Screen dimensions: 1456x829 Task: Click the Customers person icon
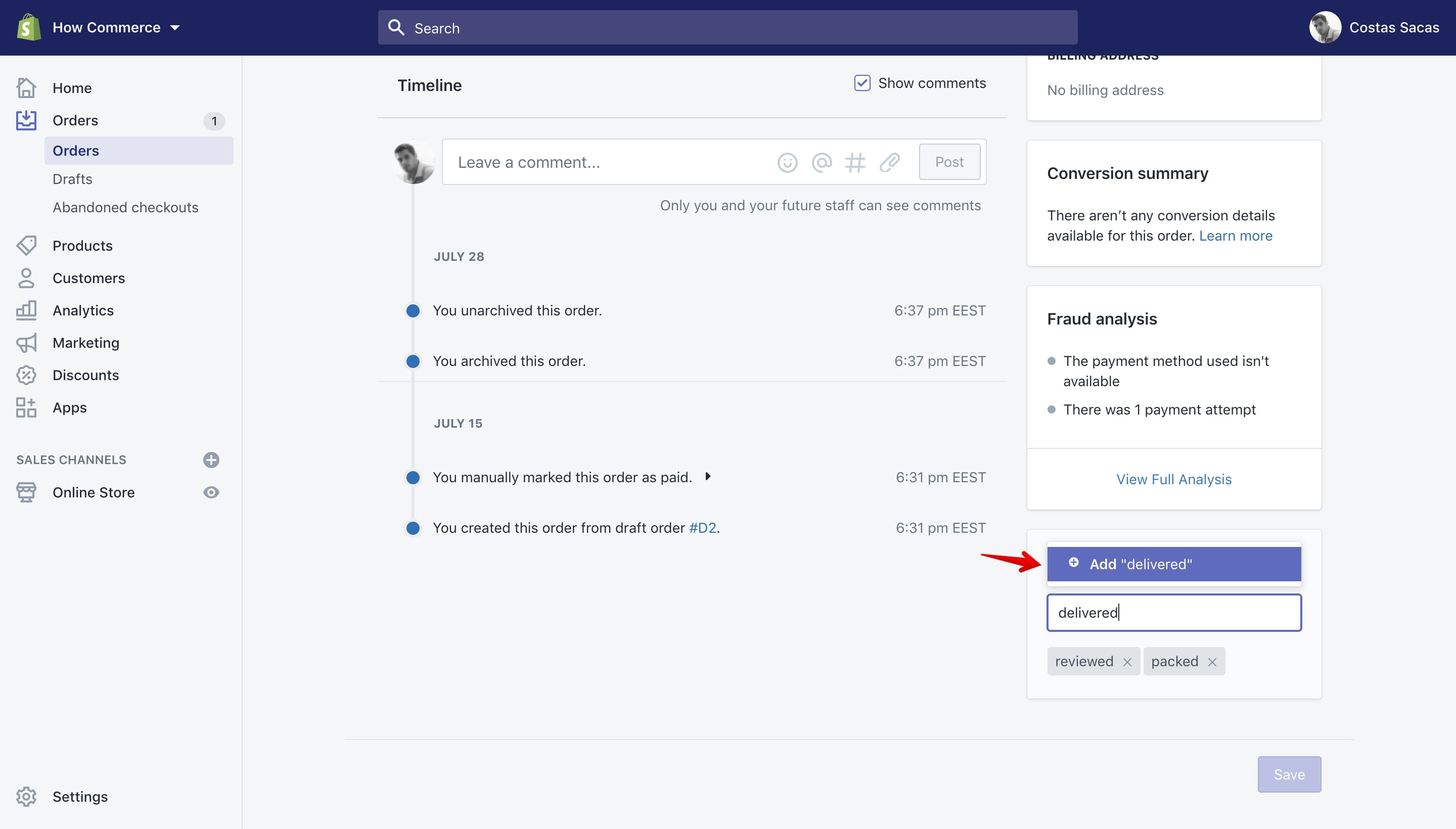[x=26, y=278]
